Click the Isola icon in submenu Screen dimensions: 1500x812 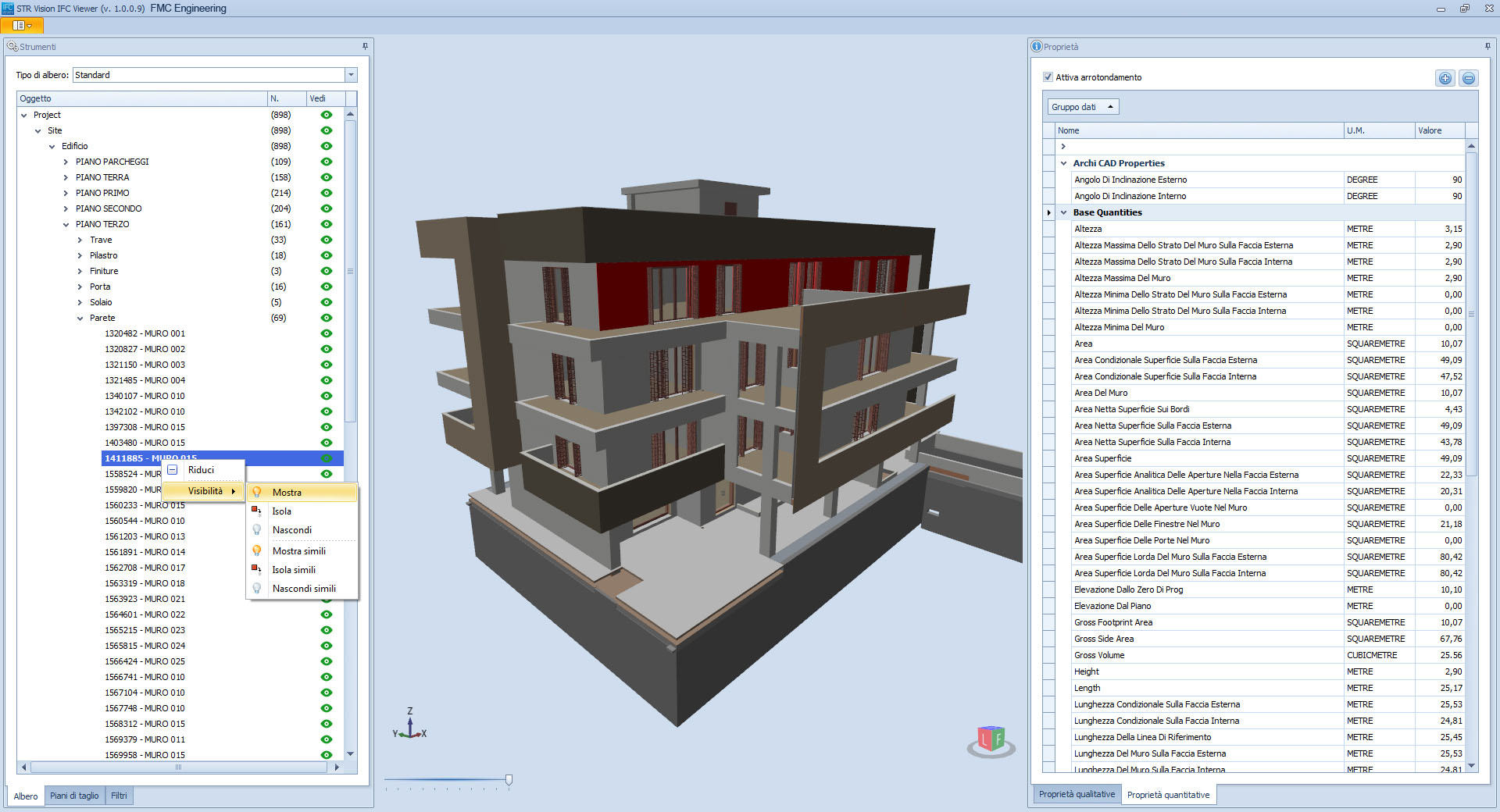click(x=256, y=511)
